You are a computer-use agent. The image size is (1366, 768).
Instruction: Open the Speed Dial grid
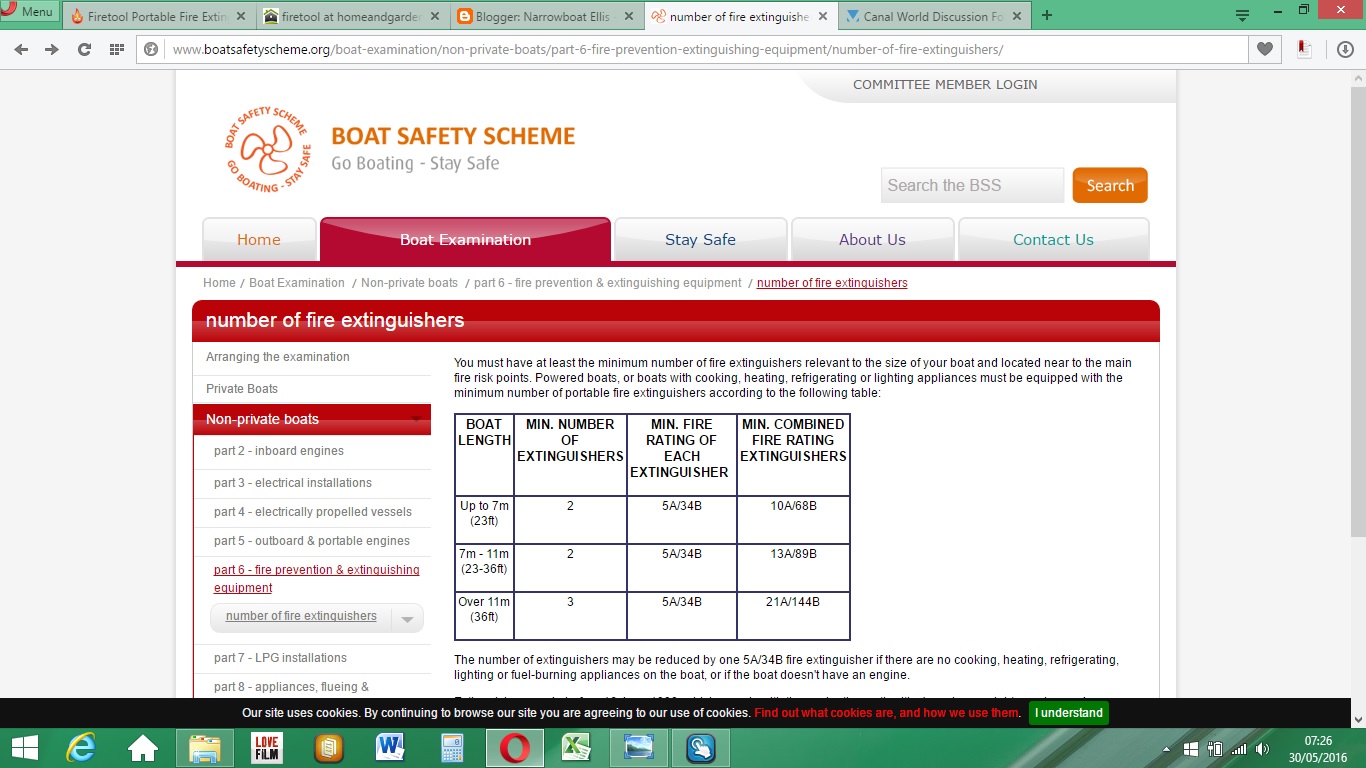(116, 50)
